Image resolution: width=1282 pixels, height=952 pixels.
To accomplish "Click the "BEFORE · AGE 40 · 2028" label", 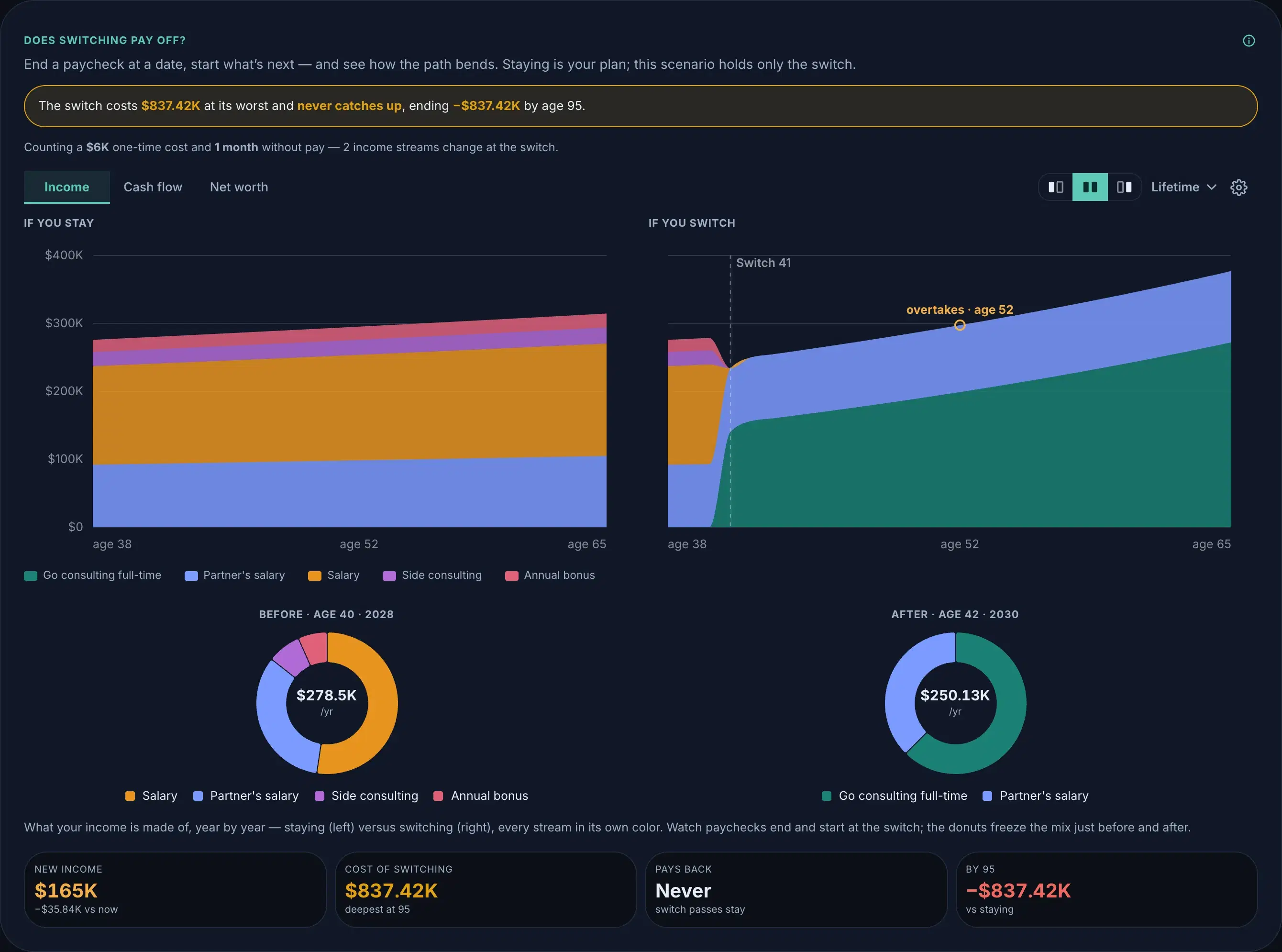I will tap(327, 614).
